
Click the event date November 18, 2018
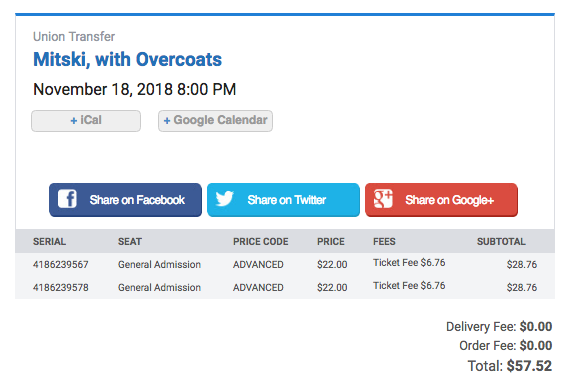[103, 89]
